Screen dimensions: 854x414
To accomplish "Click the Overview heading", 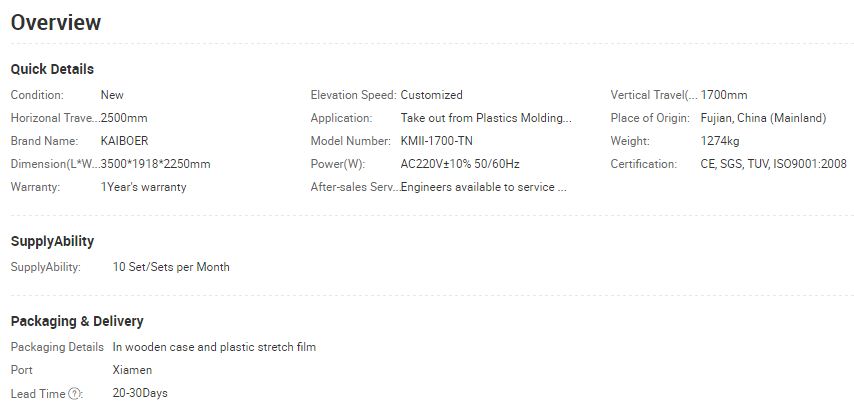I will coord(56,22).
